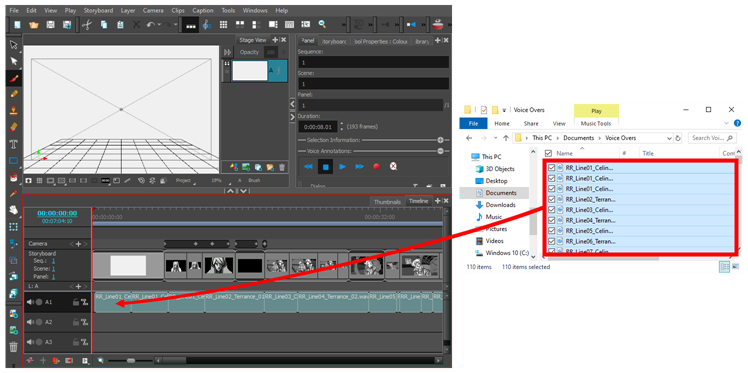Select the Text tool in left toolbar
Image resolution: width=748 pixels, height=373 pixels.
pos(13,144)
